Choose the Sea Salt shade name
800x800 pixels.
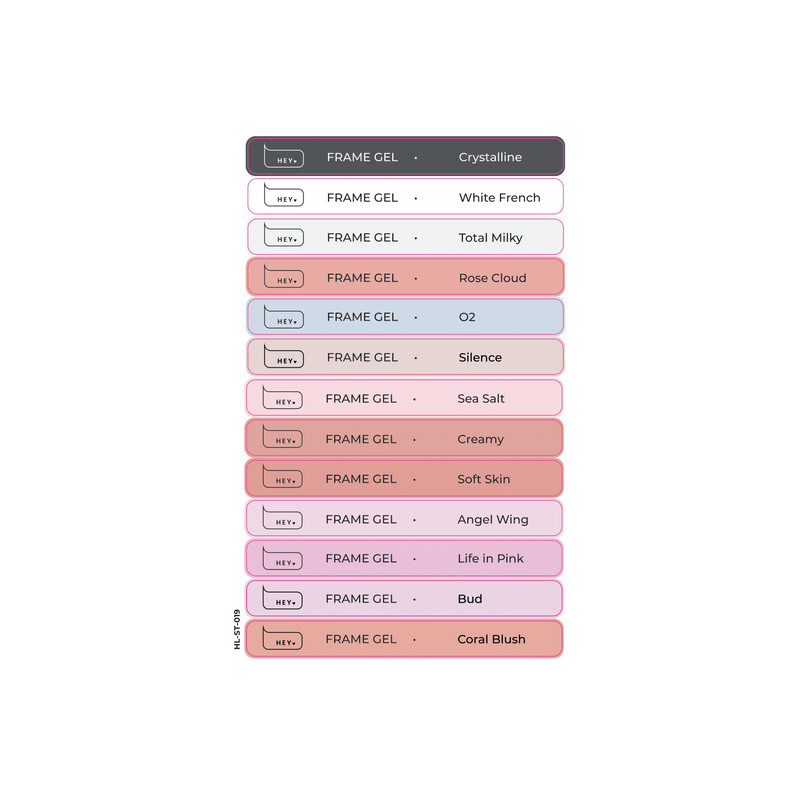click(481, 398)
